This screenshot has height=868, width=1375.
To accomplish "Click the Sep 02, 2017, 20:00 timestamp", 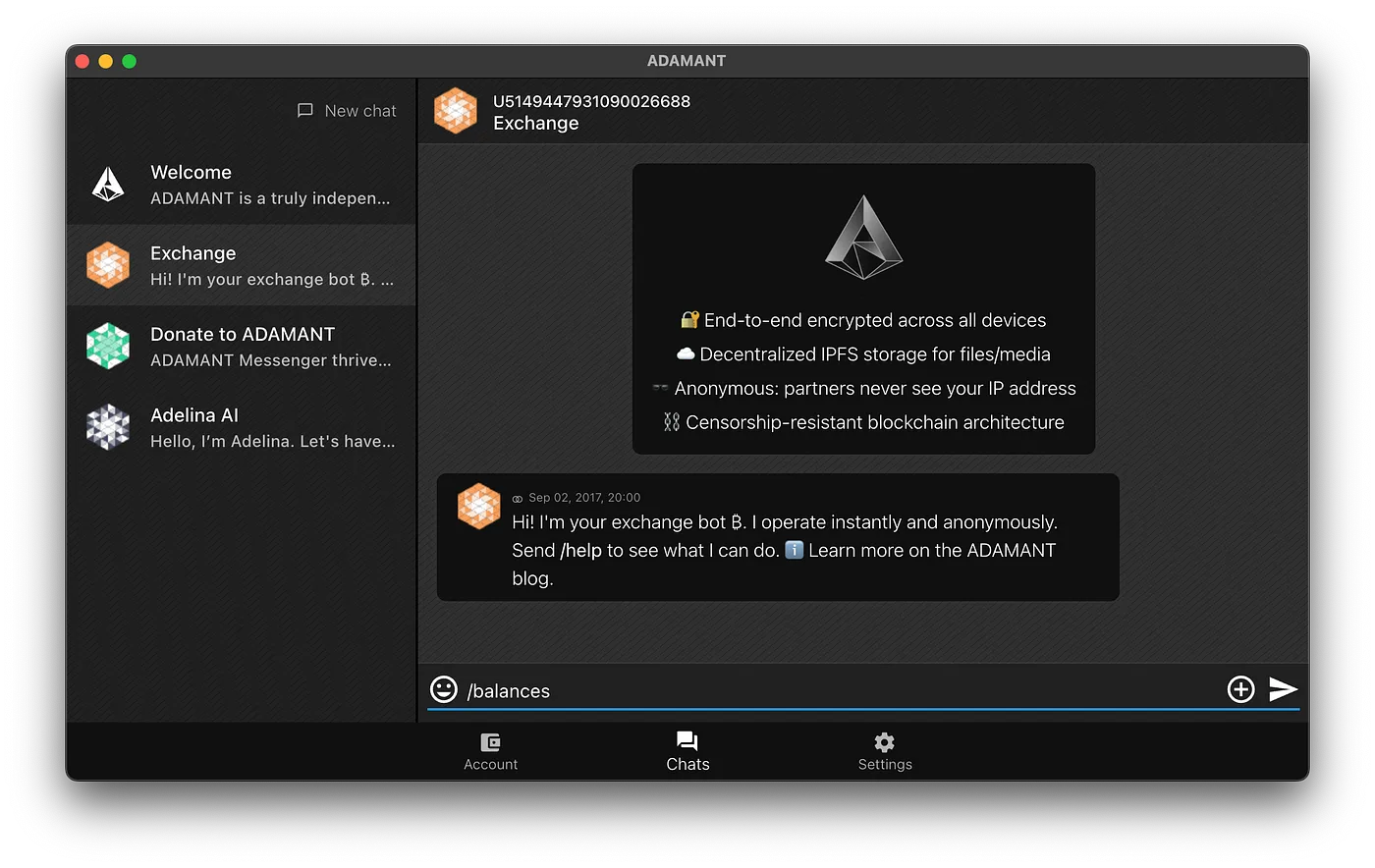I will tap(584, 498).
